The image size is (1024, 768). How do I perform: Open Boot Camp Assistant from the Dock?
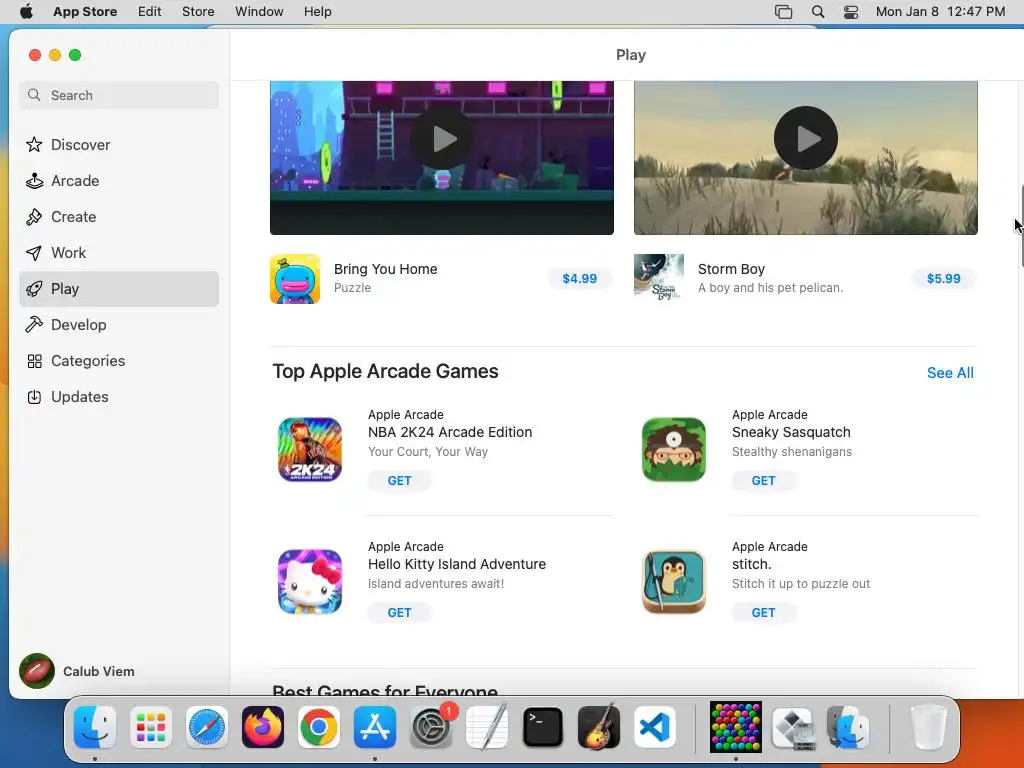point(792,727)
